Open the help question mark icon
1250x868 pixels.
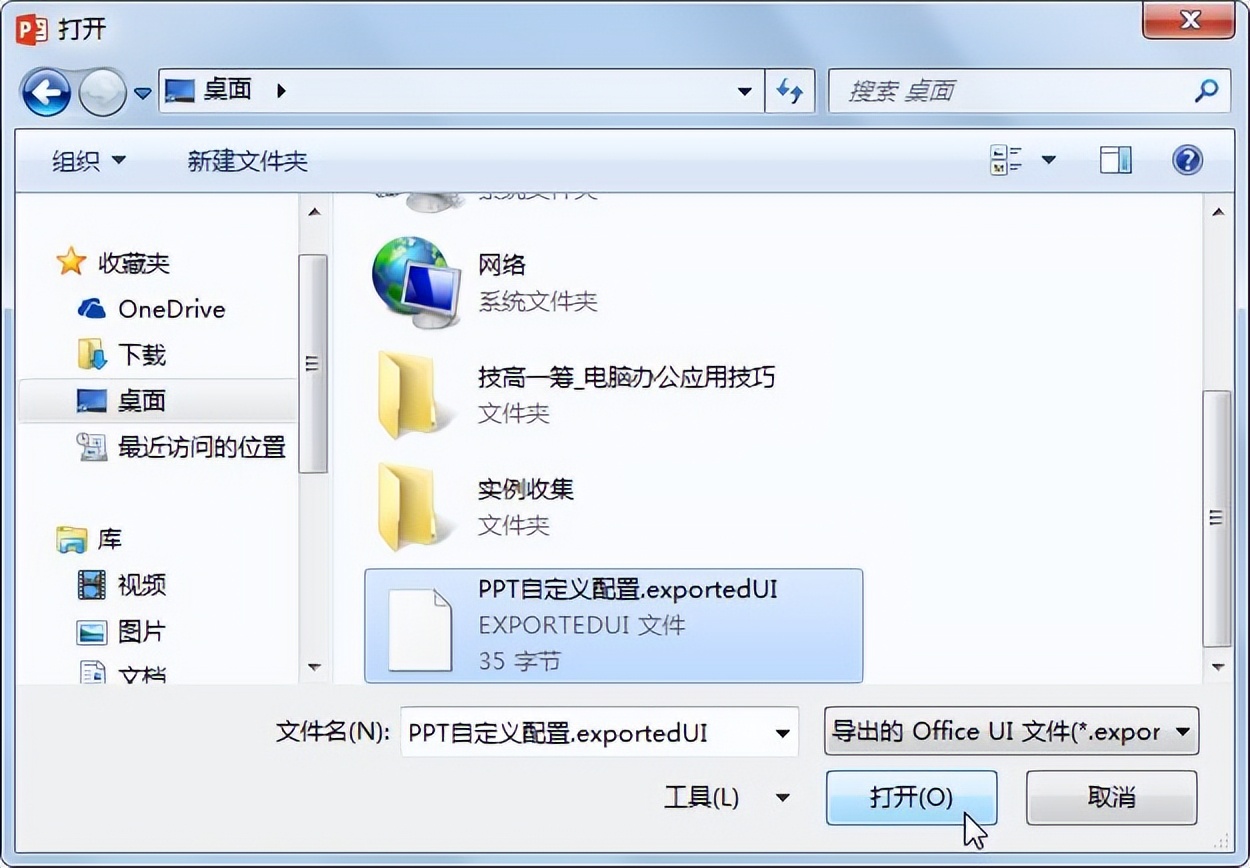[1187, 160]
